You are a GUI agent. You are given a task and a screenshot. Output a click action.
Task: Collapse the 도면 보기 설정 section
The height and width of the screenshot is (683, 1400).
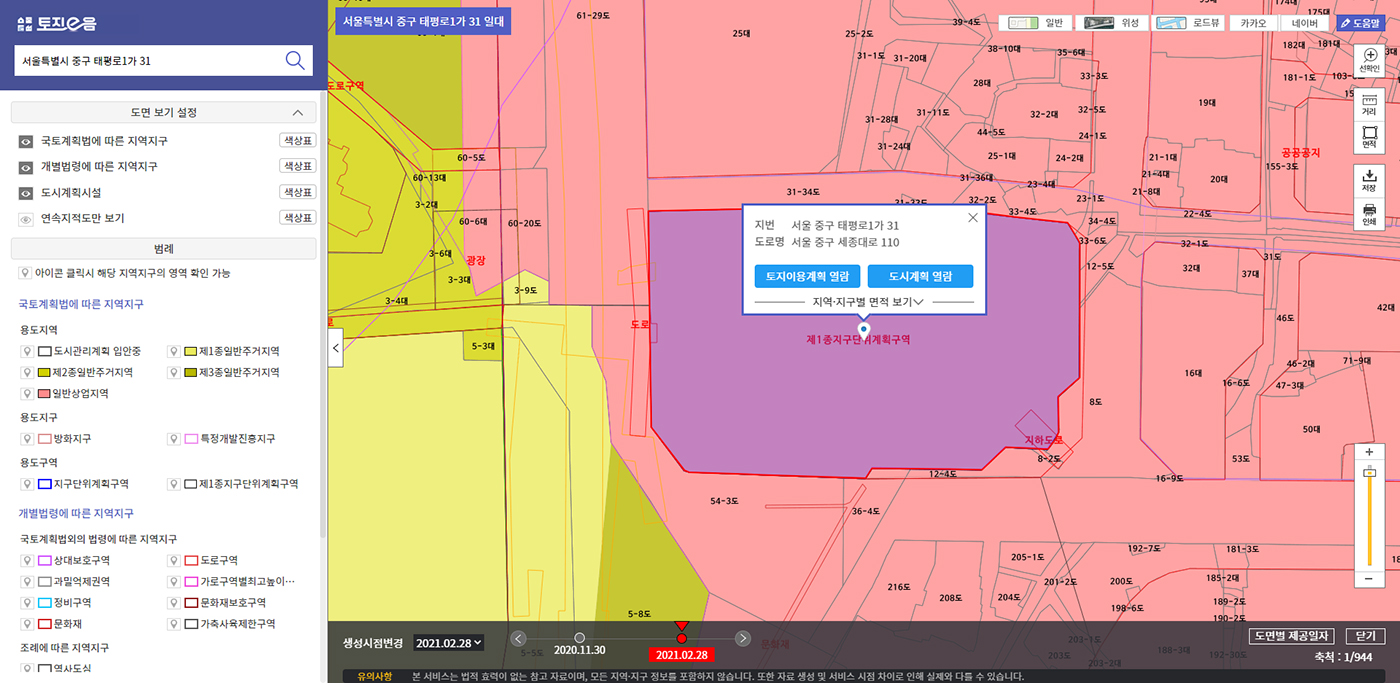click(x=297, y=112)
